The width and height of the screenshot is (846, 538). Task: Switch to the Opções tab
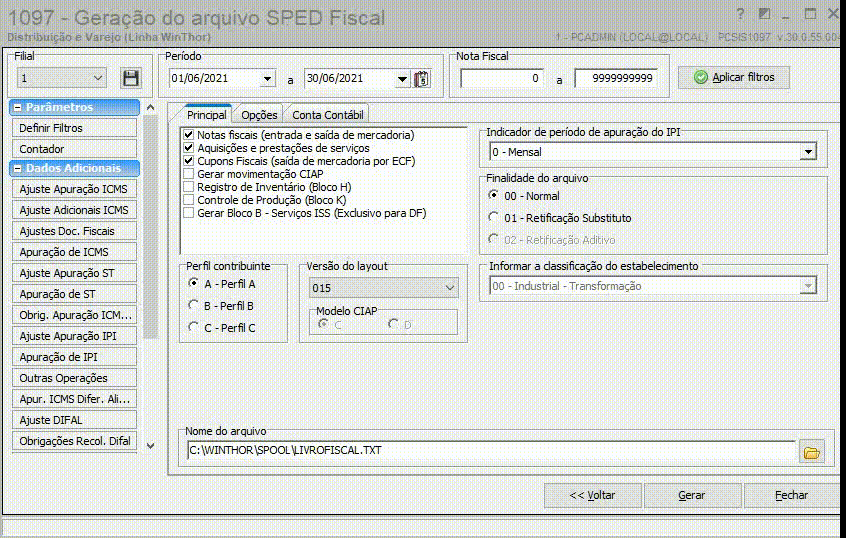(x=259, y=115)
